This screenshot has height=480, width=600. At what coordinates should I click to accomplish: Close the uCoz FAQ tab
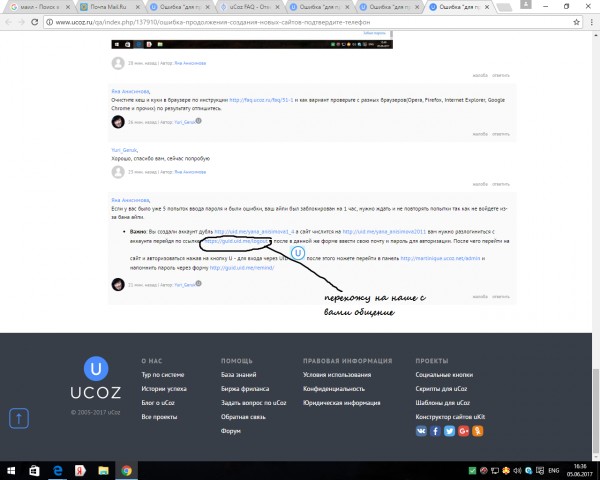[277, 7]
